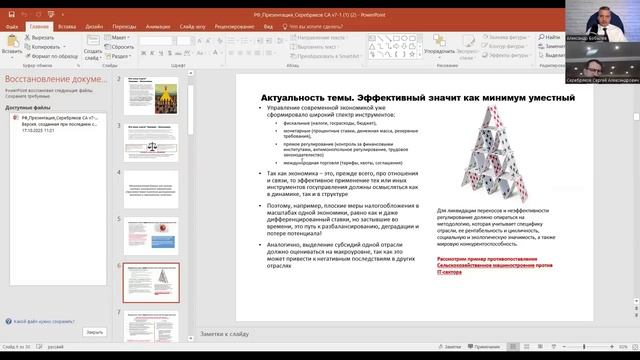The image size is (640, 360).
Task: Open the font color dropdown
Action: (x=222, y=53)
